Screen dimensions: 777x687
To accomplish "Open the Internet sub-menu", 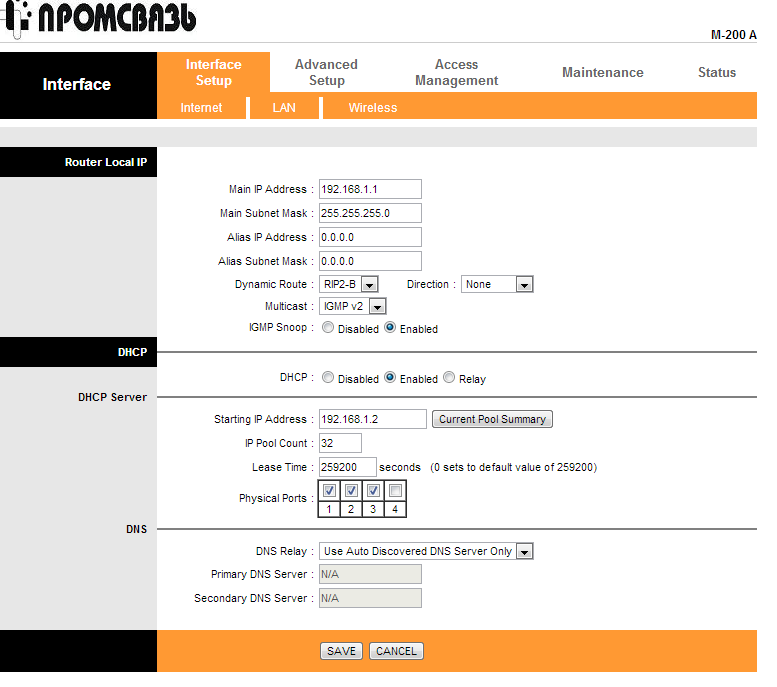I will coord(201,108).
